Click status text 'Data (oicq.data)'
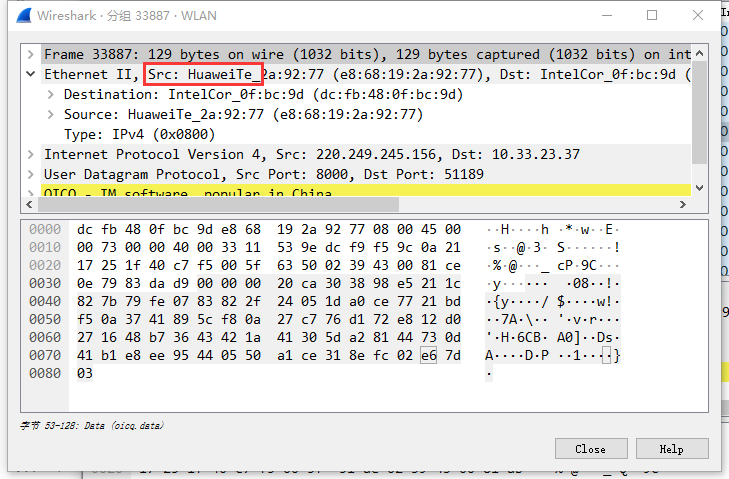This screenshot has width=729, height=479. pos(124,426)
